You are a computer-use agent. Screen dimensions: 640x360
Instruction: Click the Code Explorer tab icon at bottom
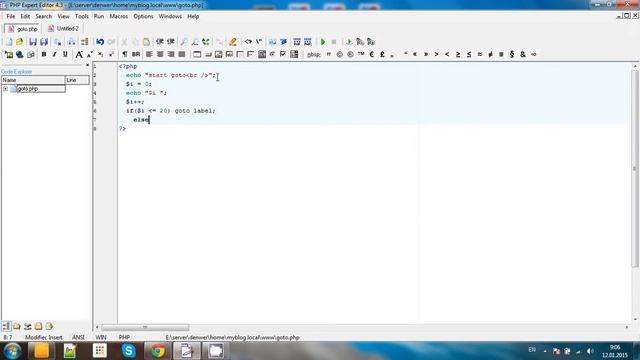6,326
